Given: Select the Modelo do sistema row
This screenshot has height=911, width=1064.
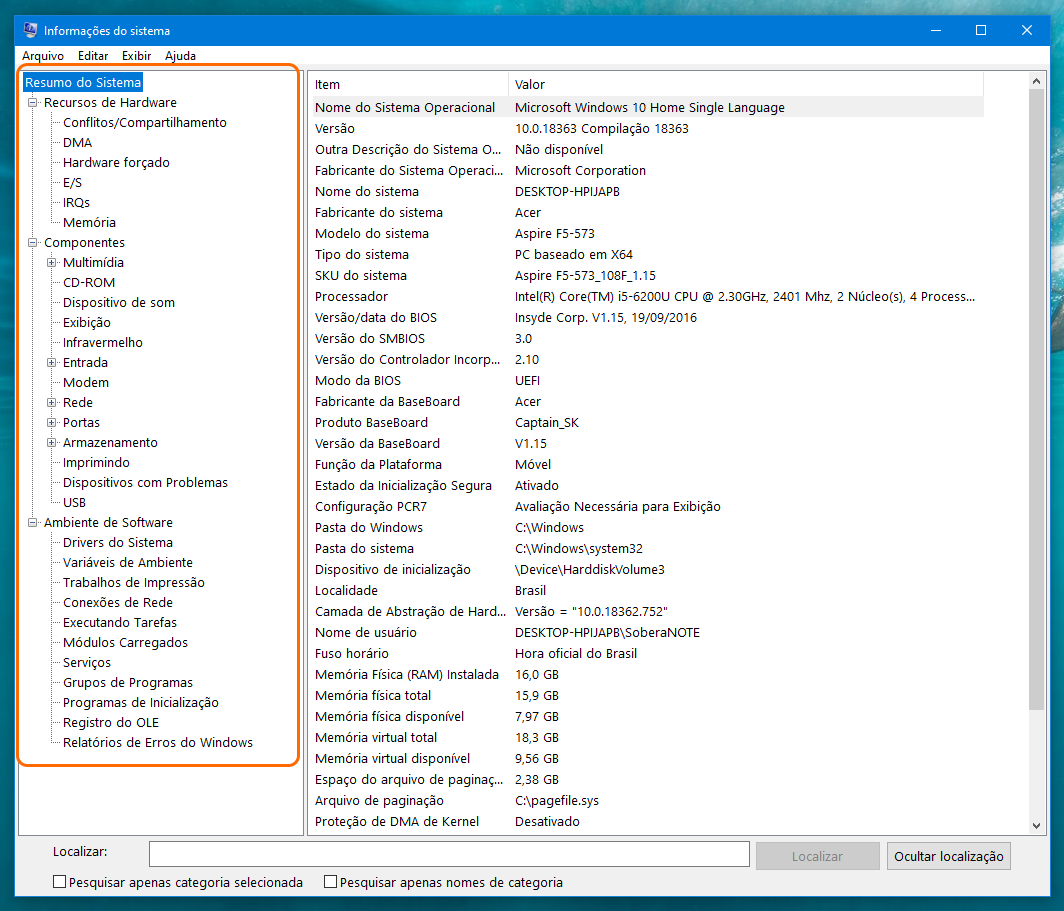Looking at the screenshot, I should (646, 233).
